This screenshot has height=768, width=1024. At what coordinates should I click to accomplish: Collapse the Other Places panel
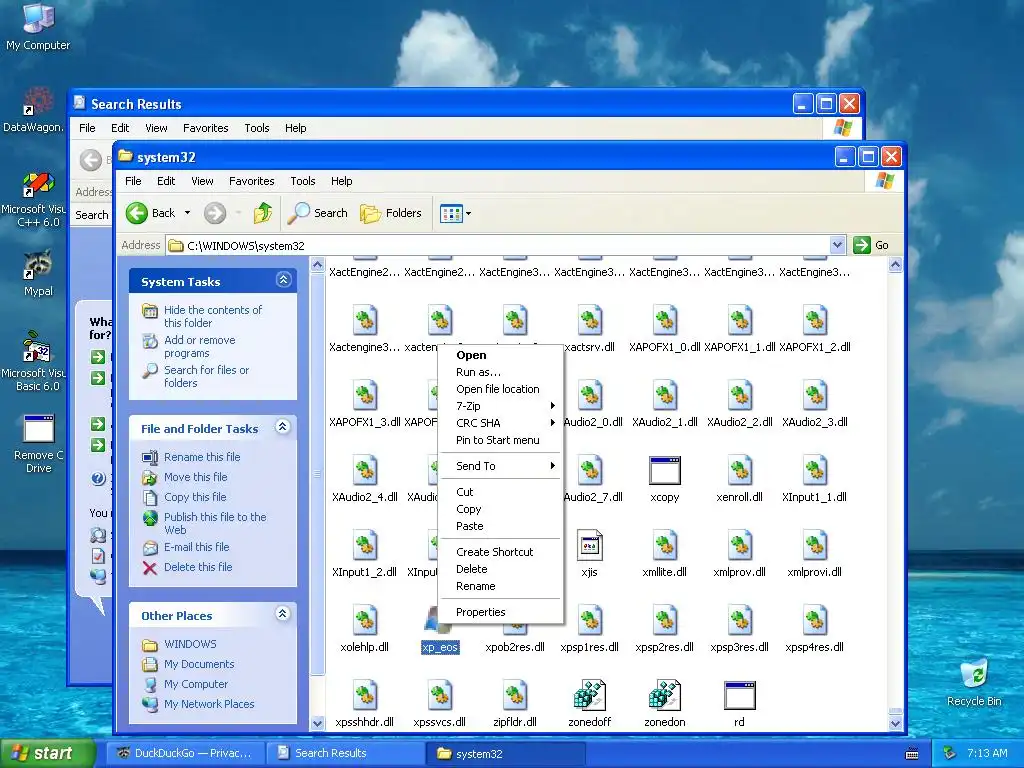point(283,614)
